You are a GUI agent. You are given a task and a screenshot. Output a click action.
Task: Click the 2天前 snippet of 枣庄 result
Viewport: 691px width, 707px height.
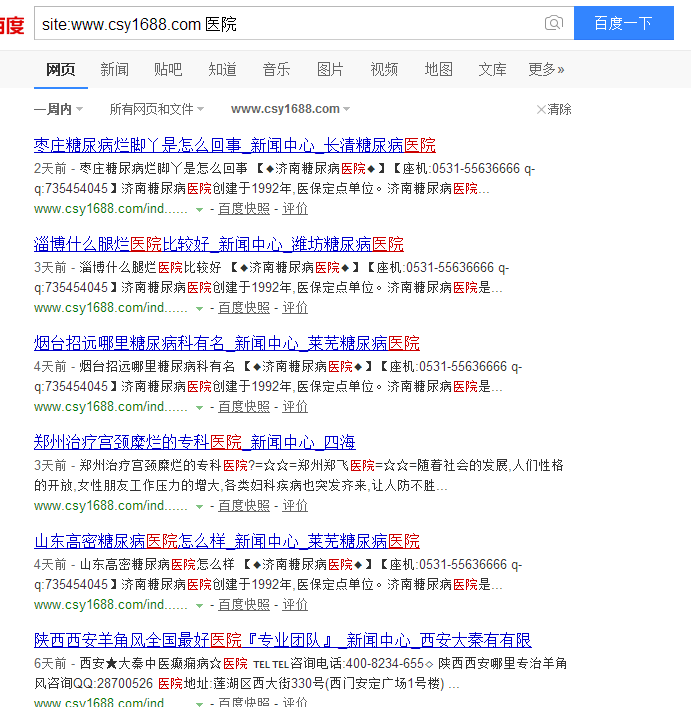point(284,179)
